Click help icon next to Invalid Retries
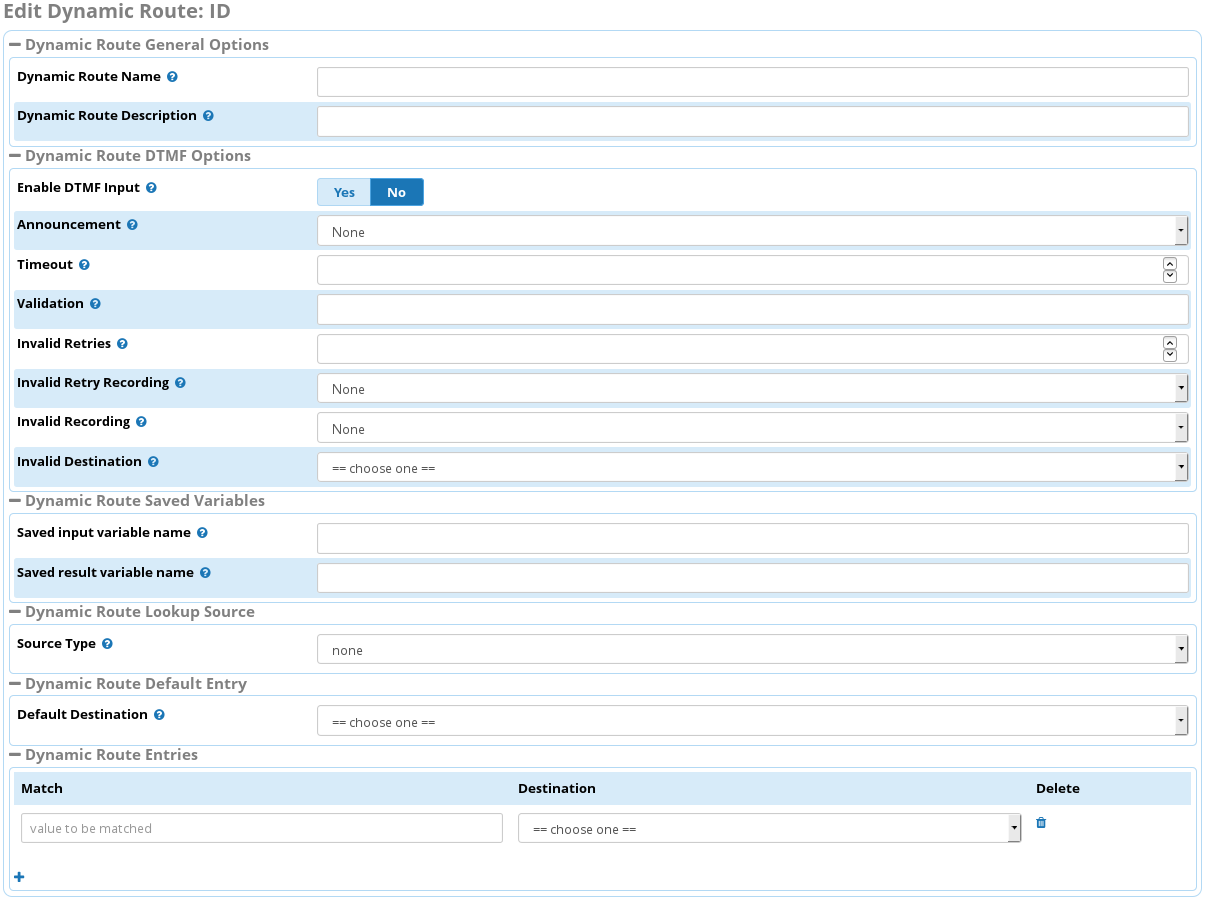The width and height of the screenshot is (1214, 904). tap(122, 344)
